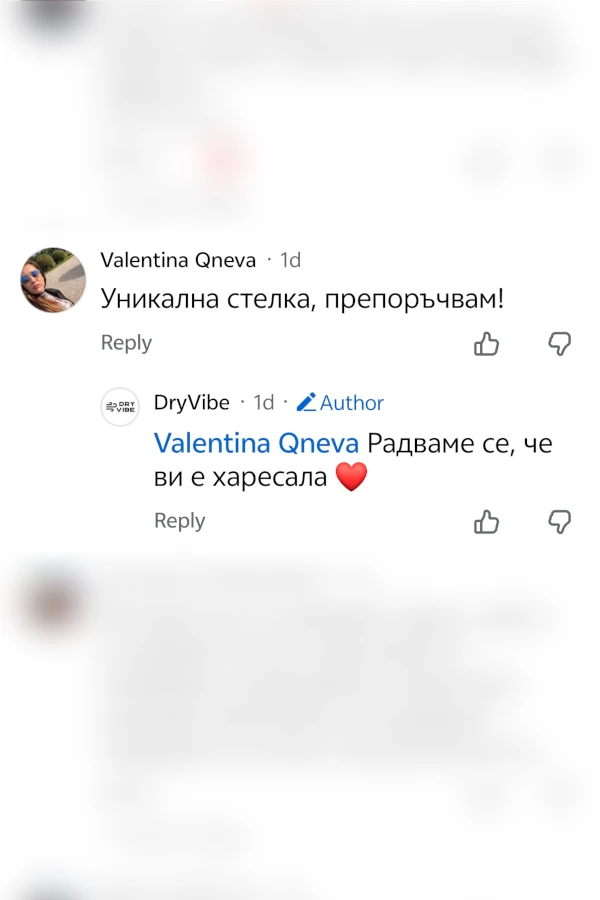Open the DryVibe channel name
Image resolution: width=600 pixels, height=900 pixels.
(191, 403)
